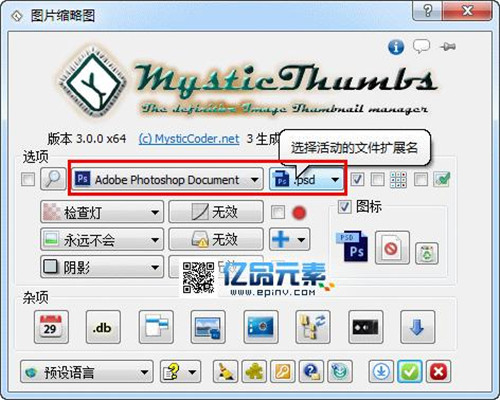Screen dimensions: 500x400
Task: Open the question mark help dropdown
Action: coord(180,371)
